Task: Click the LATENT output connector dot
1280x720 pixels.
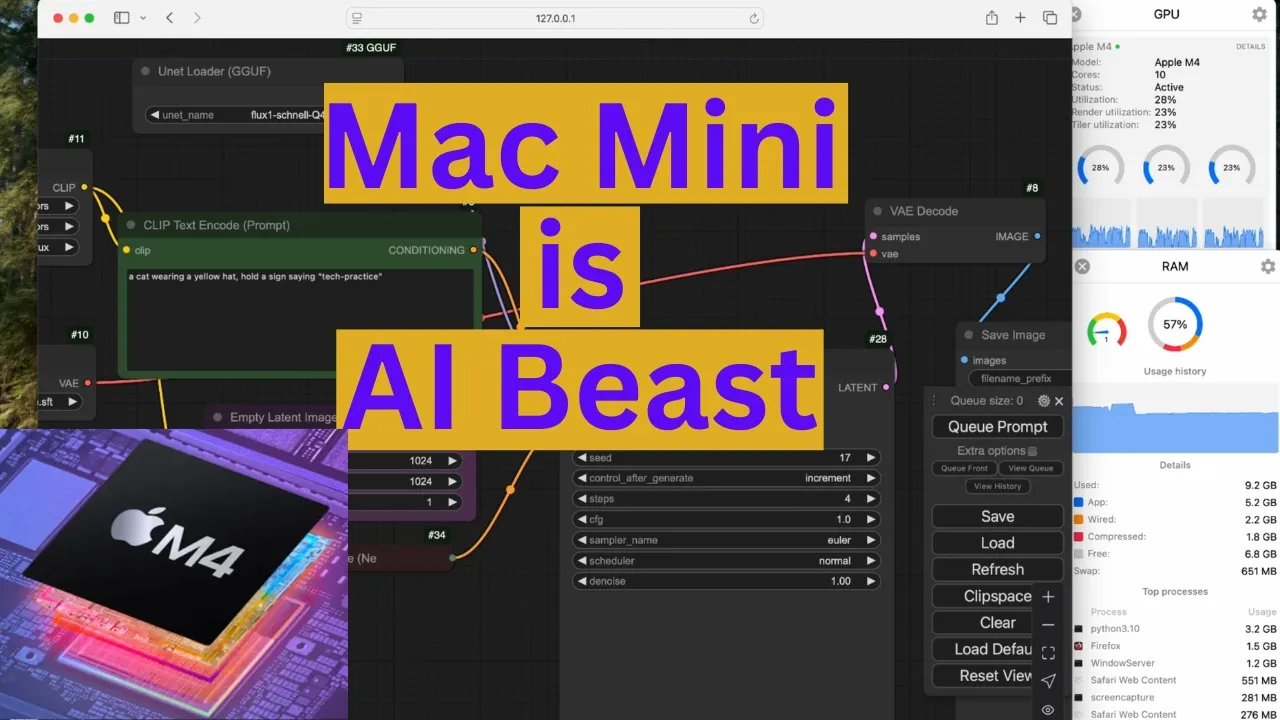Action: click(x=887, y=387)
